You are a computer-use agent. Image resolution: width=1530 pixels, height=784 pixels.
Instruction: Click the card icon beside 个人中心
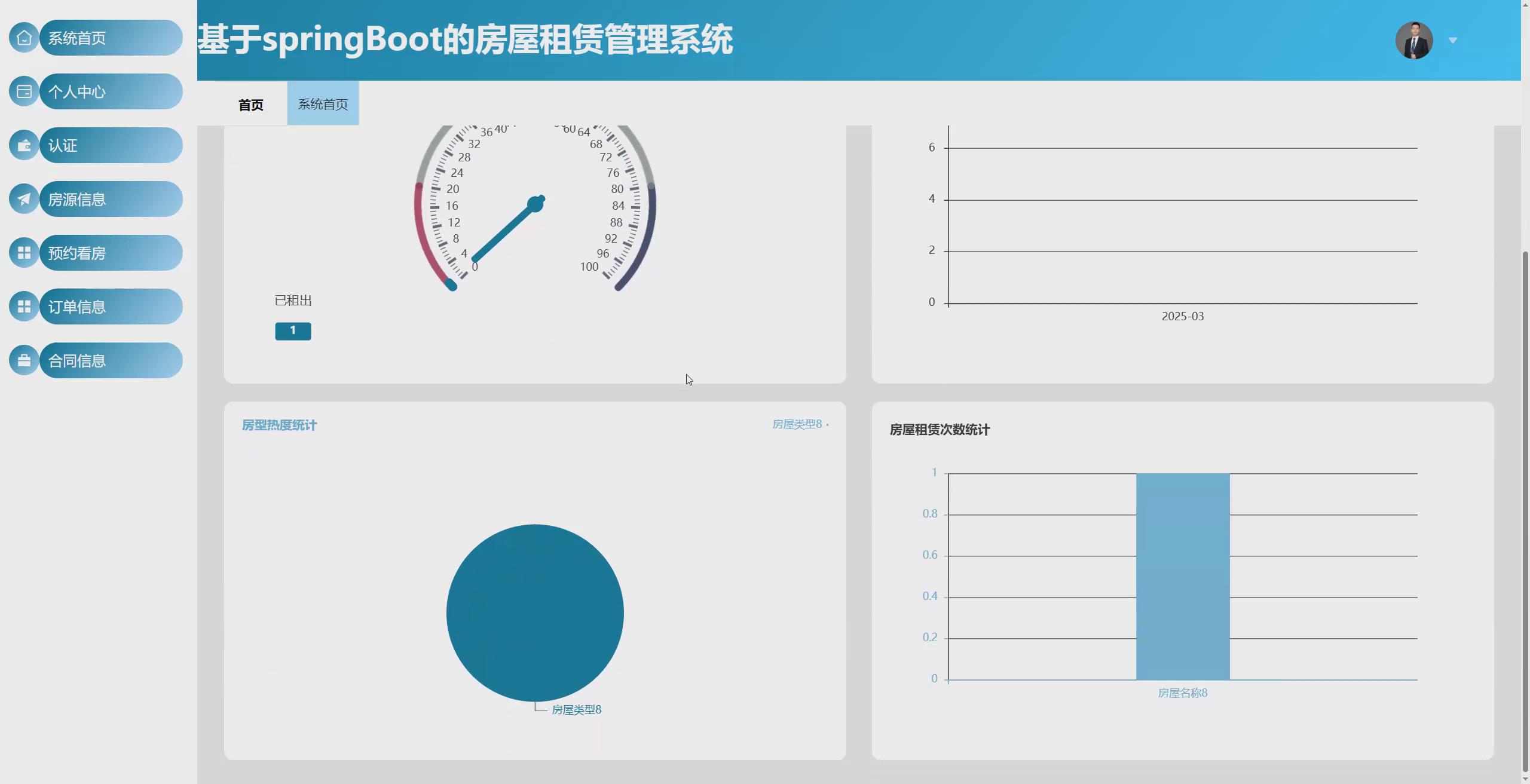24,91
